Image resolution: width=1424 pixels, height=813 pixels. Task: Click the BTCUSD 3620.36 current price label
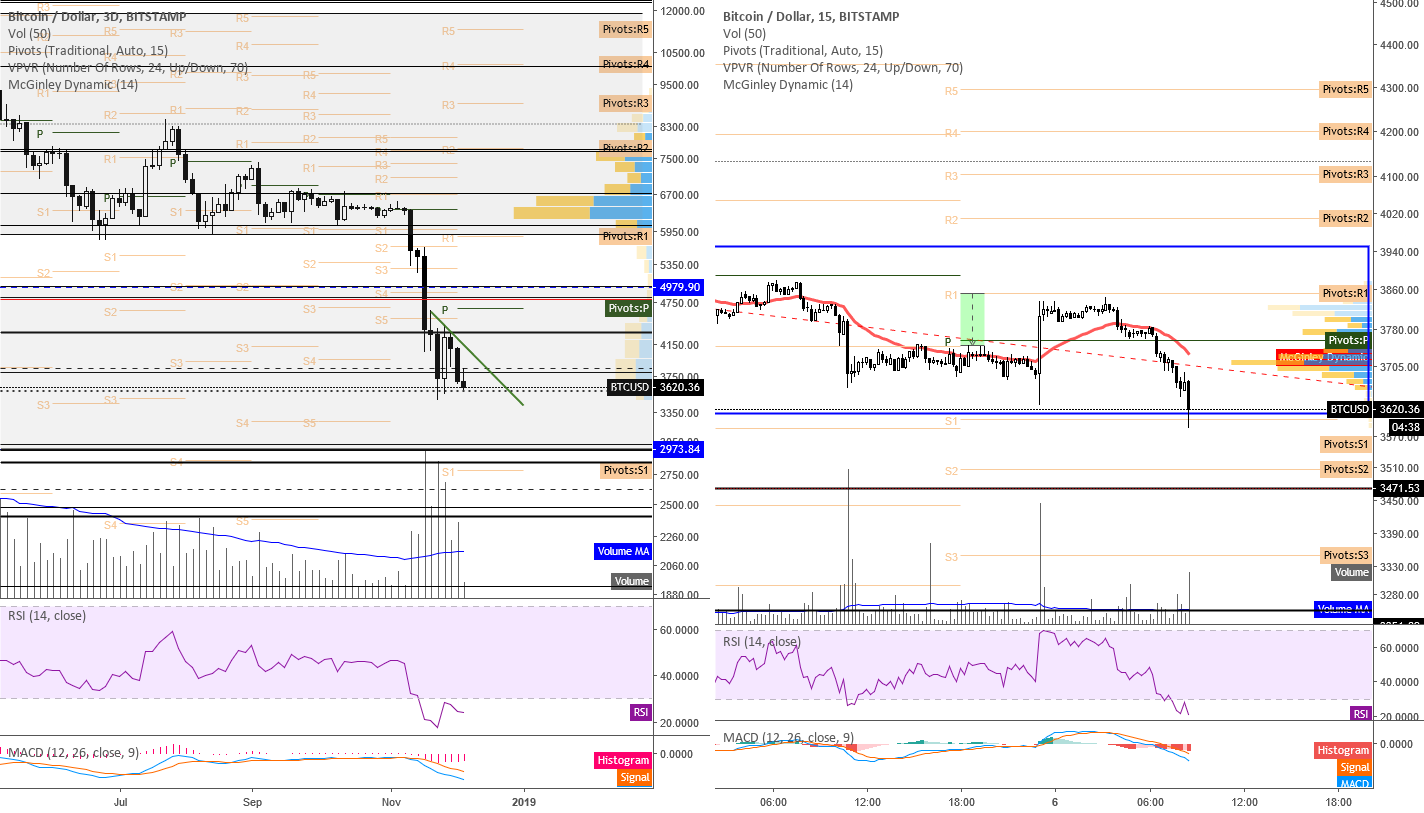click(1374, 409)
